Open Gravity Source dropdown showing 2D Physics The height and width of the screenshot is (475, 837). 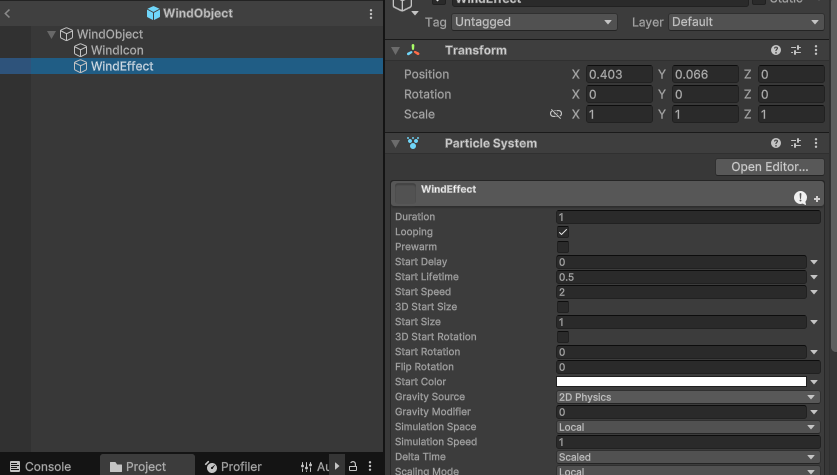click(x=688, y=397)
